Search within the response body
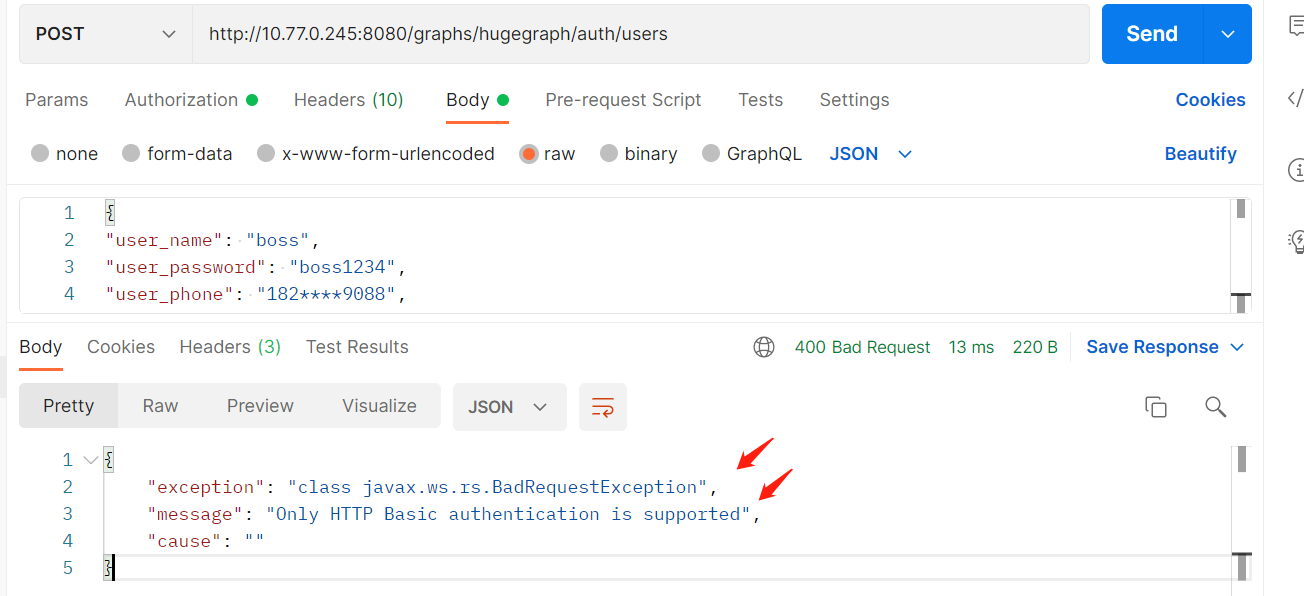 [1215, 407]
